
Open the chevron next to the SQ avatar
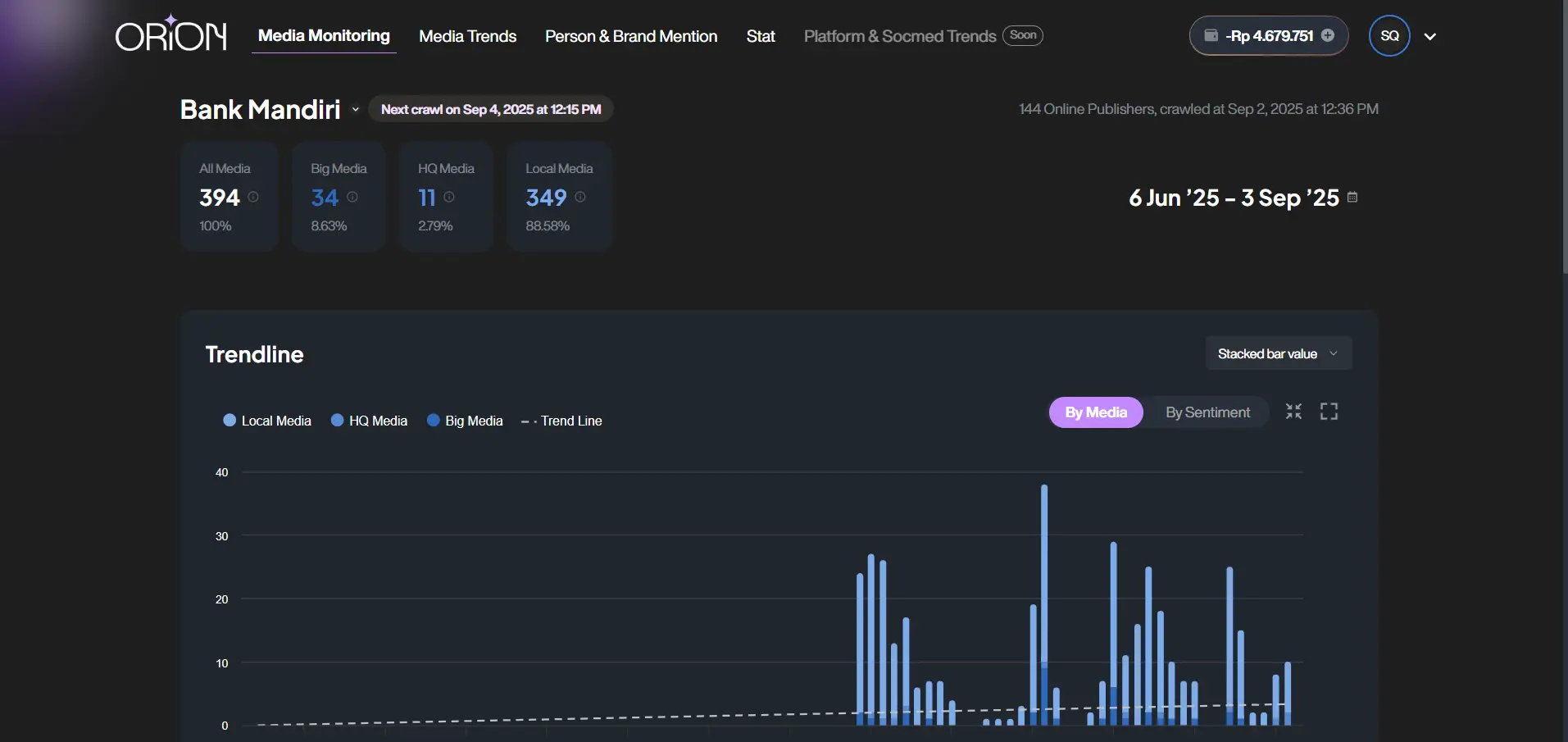pos(1431,35)
